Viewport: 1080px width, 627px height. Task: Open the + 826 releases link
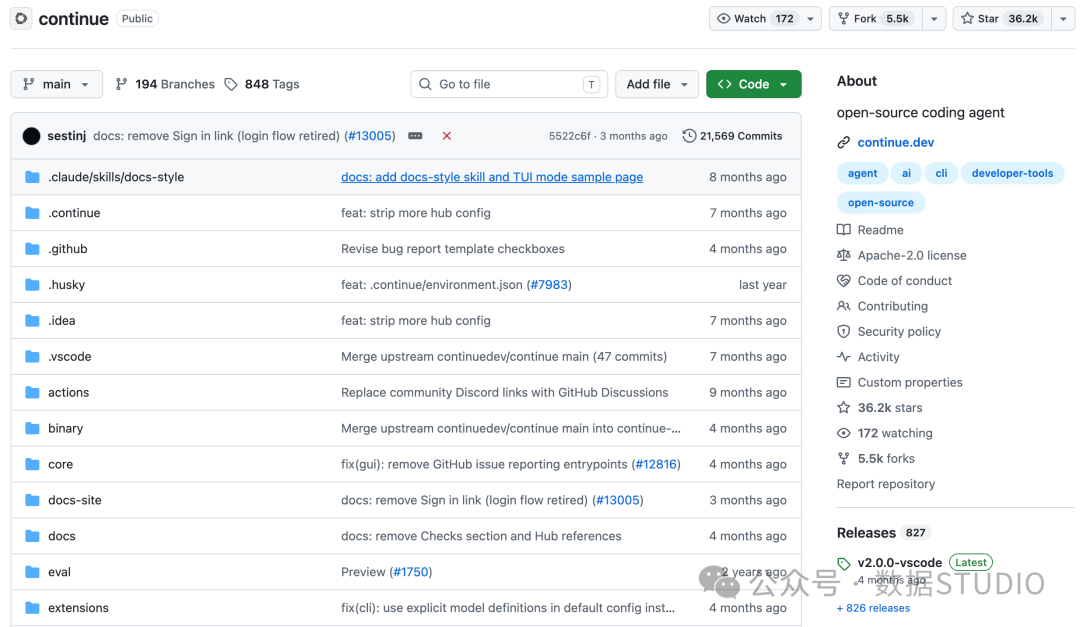(x=873, y=608)
